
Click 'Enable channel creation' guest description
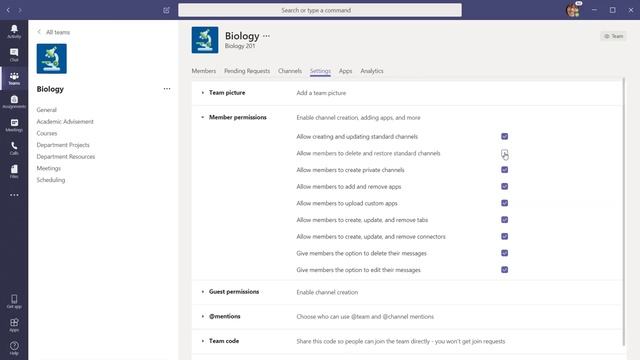pyautogui.click(x=327, y=292)
